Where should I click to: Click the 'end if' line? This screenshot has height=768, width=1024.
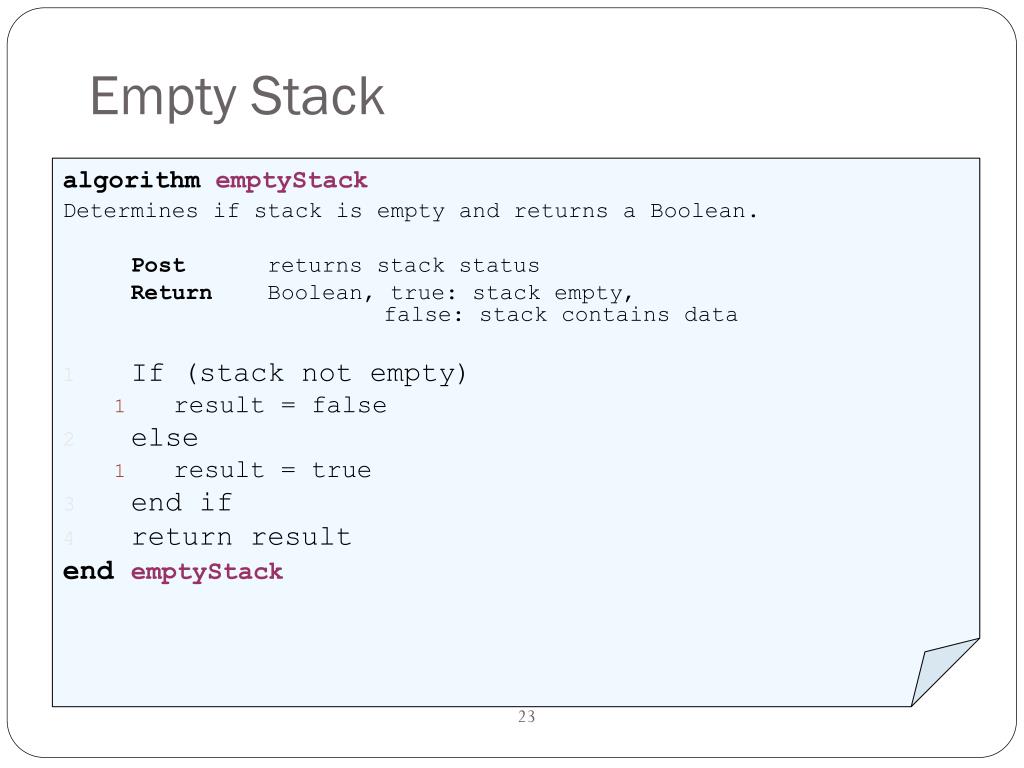[182, 503]
